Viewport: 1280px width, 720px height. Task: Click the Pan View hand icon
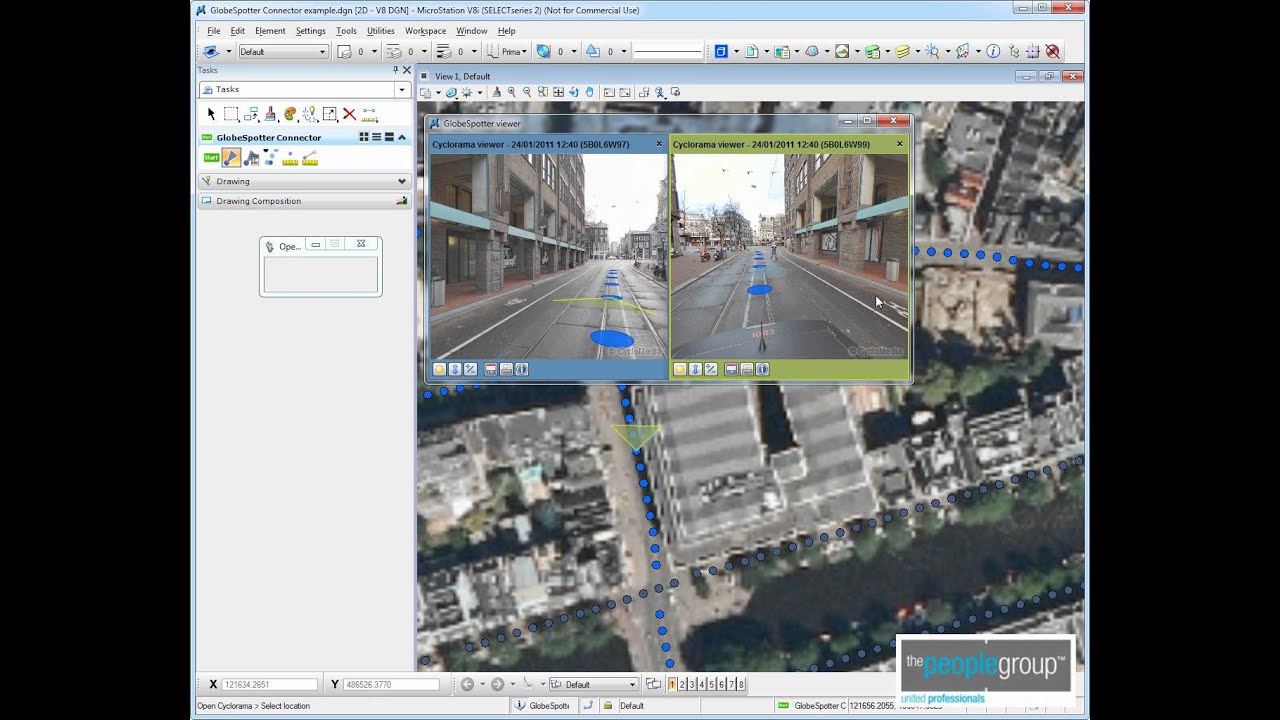(x=589, y=92)
